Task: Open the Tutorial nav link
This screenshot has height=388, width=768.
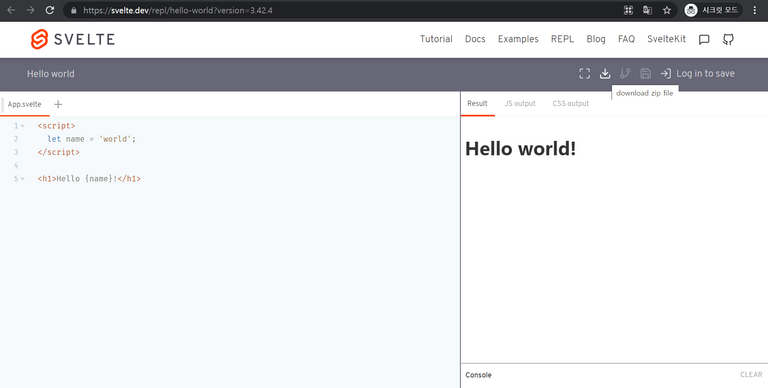Action: (436, 39)
